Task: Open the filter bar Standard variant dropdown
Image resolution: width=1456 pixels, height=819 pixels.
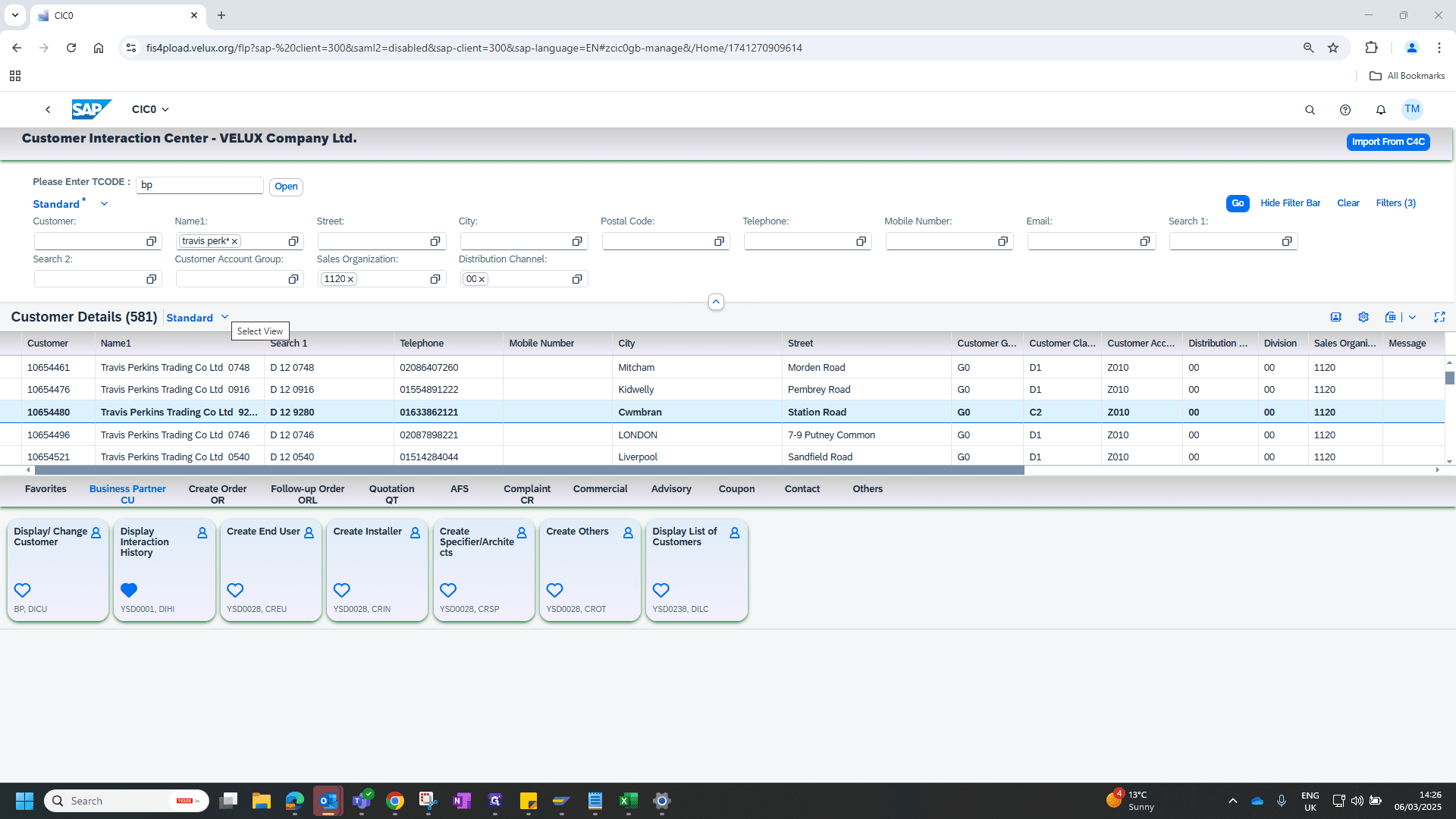Action: [105, 204]
